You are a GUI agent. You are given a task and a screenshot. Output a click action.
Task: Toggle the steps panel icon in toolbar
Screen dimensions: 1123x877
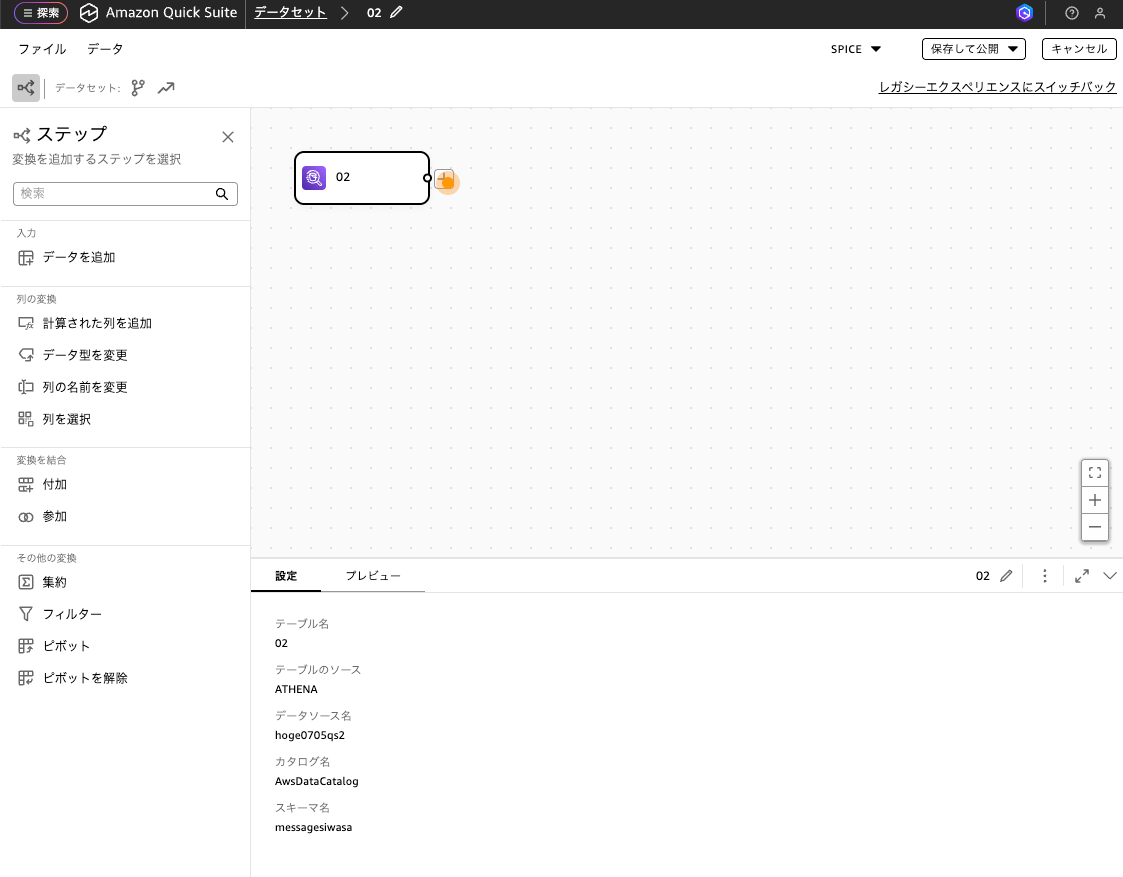point(26,88)
